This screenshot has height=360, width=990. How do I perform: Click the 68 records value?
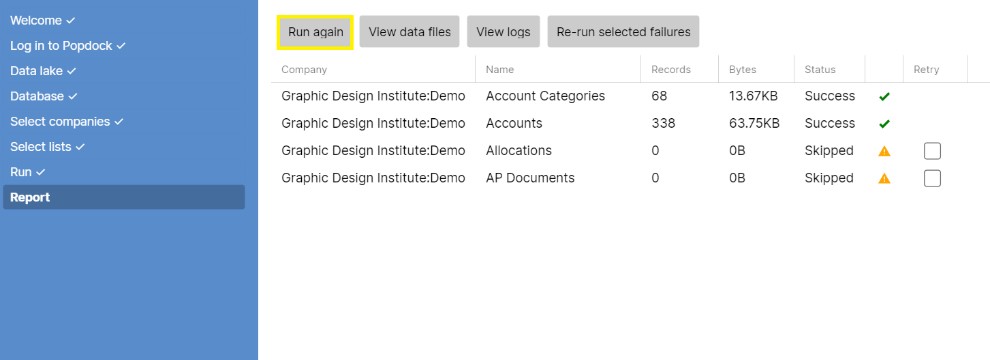point(659,96)
